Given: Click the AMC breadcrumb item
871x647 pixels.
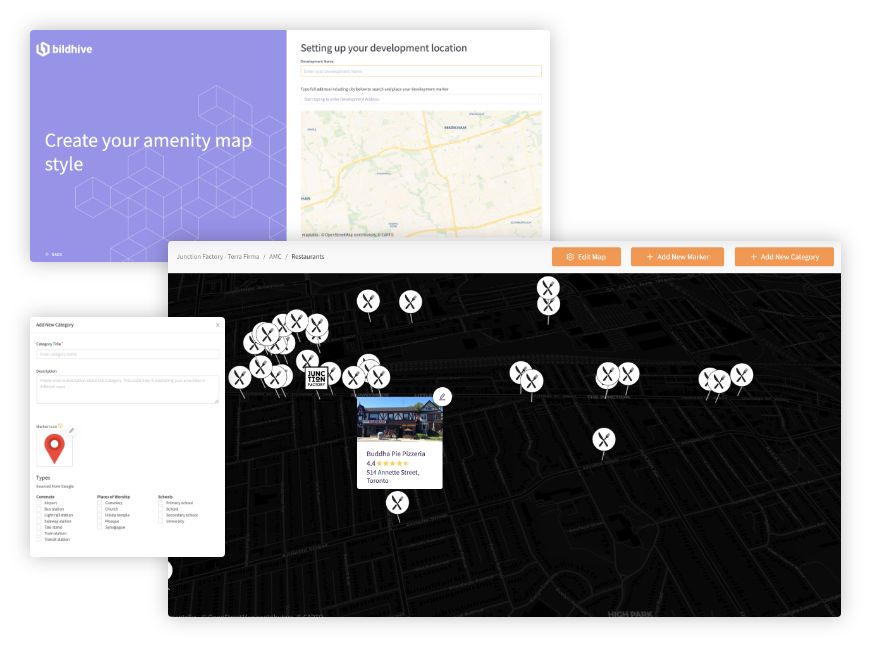Looking at the screenshot, I should pos(274,256).
